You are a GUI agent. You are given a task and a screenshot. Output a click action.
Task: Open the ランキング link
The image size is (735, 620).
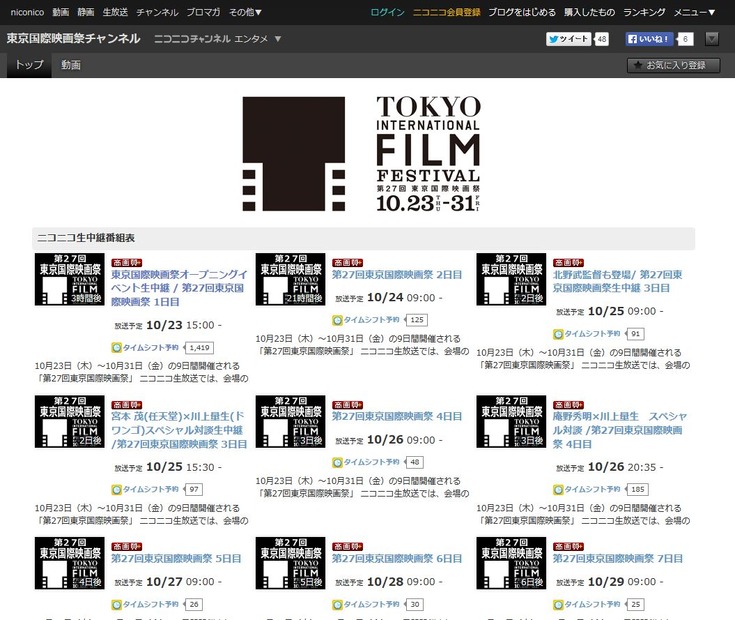(644, 12)
